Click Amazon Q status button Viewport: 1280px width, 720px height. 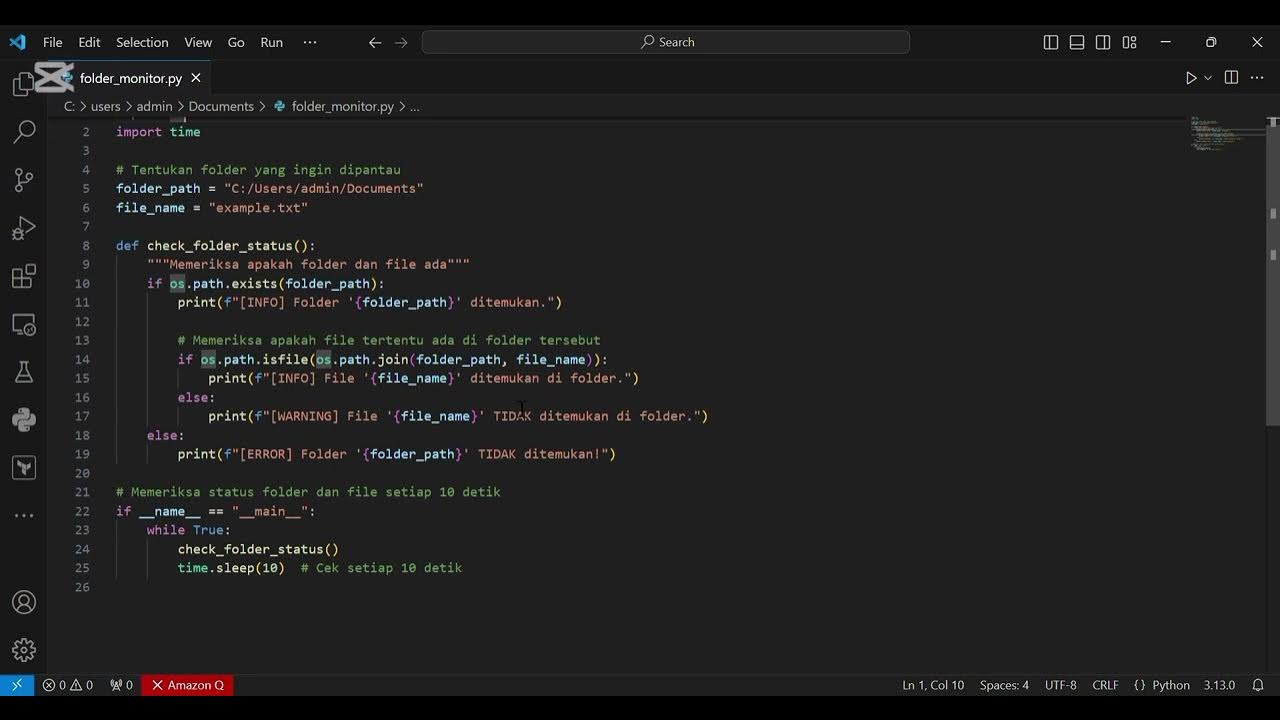point(187,685)
